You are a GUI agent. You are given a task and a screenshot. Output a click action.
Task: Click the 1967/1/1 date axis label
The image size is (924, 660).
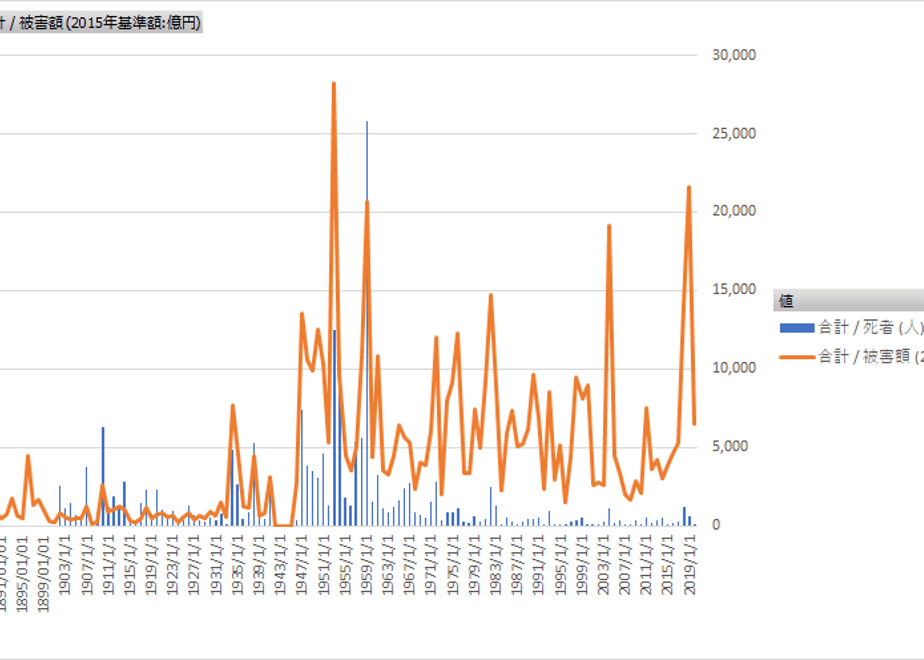410,565
